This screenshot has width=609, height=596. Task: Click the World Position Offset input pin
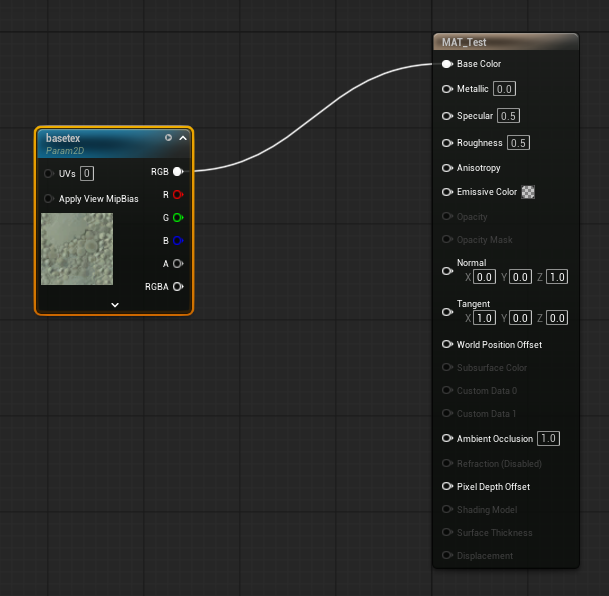[x=447, y=344]
